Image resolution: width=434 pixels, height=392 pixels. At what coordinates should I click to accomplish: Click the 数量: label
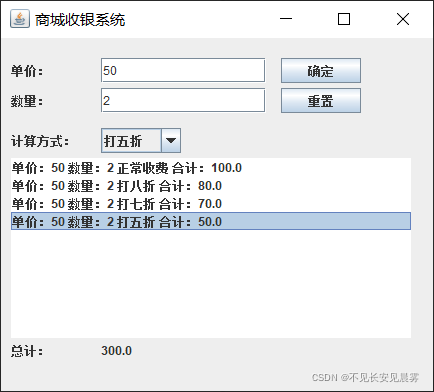point(27,101)
